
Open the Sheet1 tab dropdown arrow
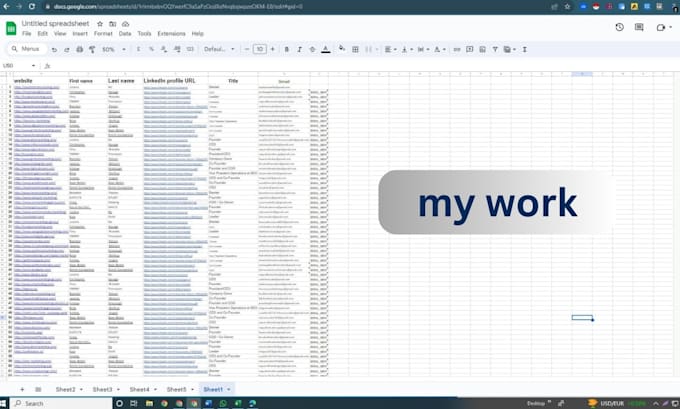coord(229,389)
